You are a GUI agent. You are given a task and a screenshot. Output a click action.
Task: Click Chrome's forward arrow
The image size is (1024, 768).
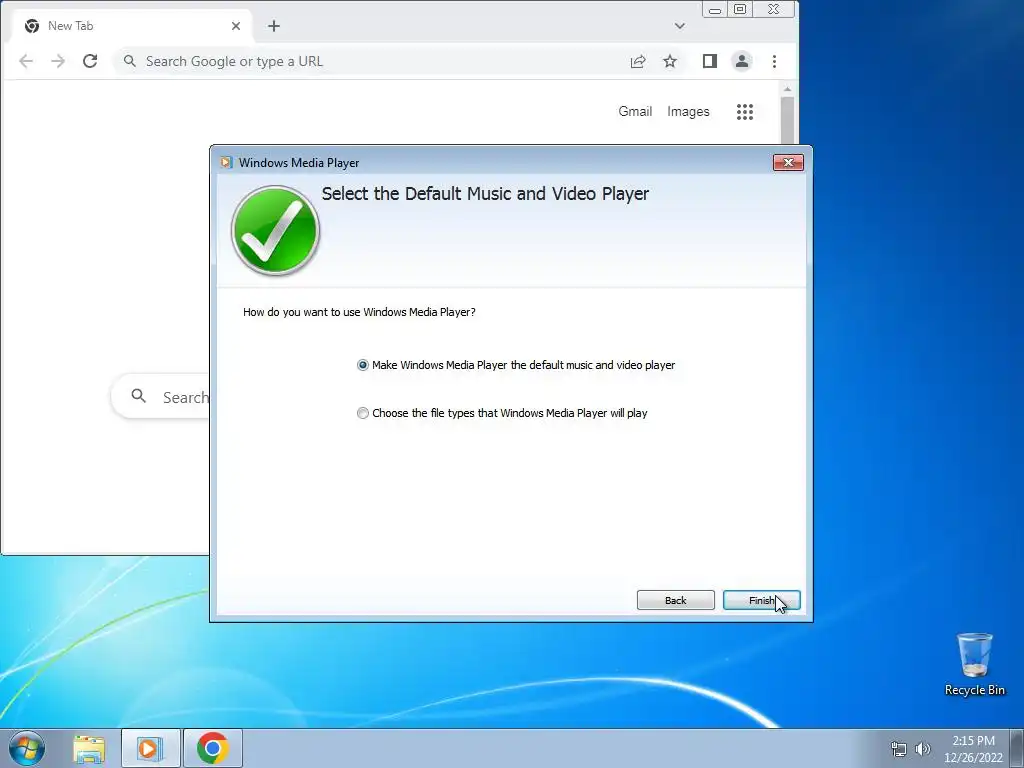(58, 61)
